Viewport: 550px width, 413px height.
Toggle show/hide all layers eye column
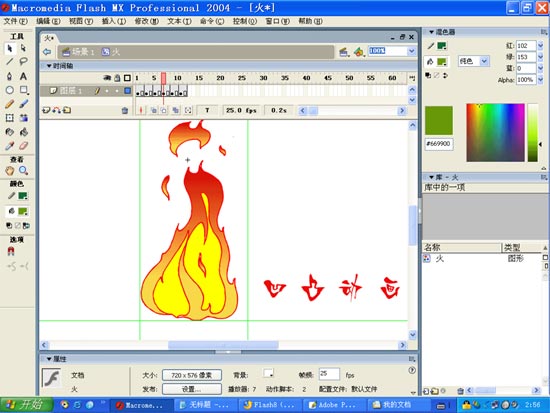pos(107,78)
